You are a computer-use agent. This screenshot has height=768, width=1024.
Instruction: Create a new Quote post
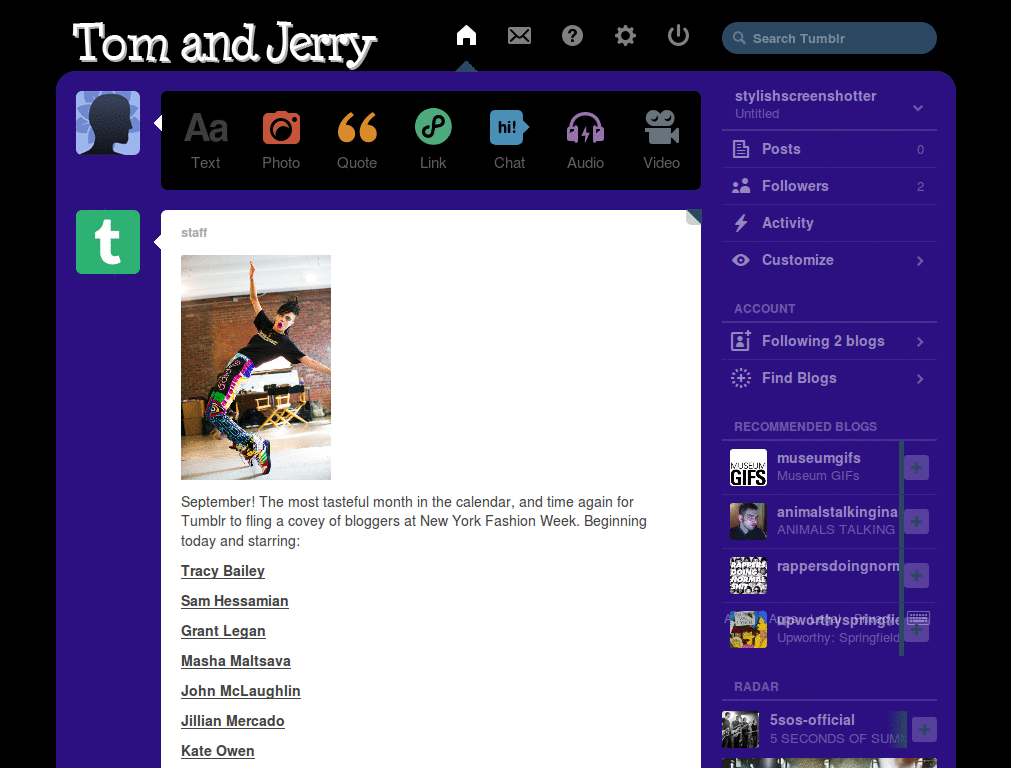[357, 140]
